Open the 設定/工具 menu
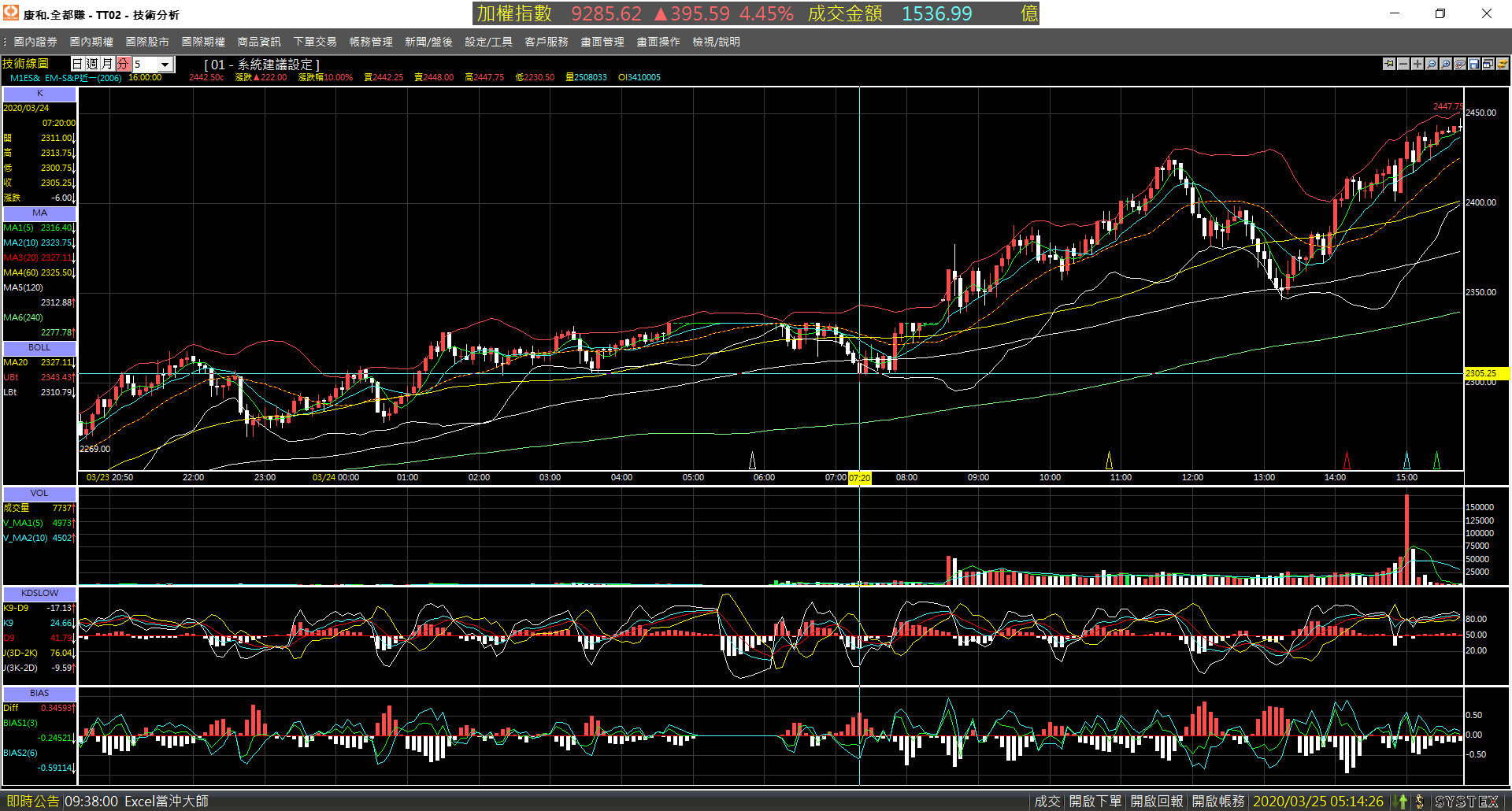Viewport: 1512px width, 811px height. click(x=488, y=42)
